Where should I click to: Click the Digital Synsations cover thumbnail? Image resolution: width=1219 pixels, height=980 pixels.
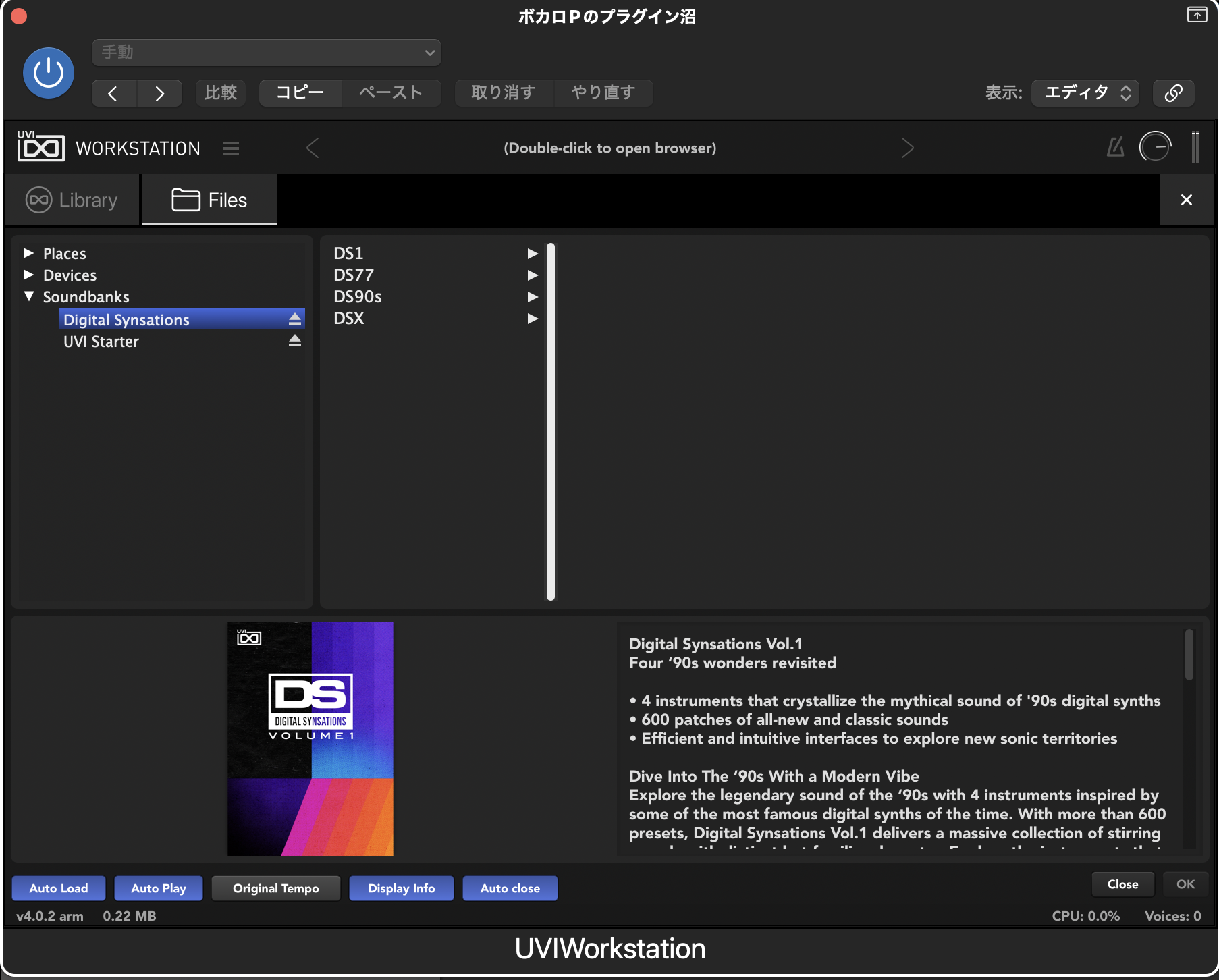[x=310, y=739]
